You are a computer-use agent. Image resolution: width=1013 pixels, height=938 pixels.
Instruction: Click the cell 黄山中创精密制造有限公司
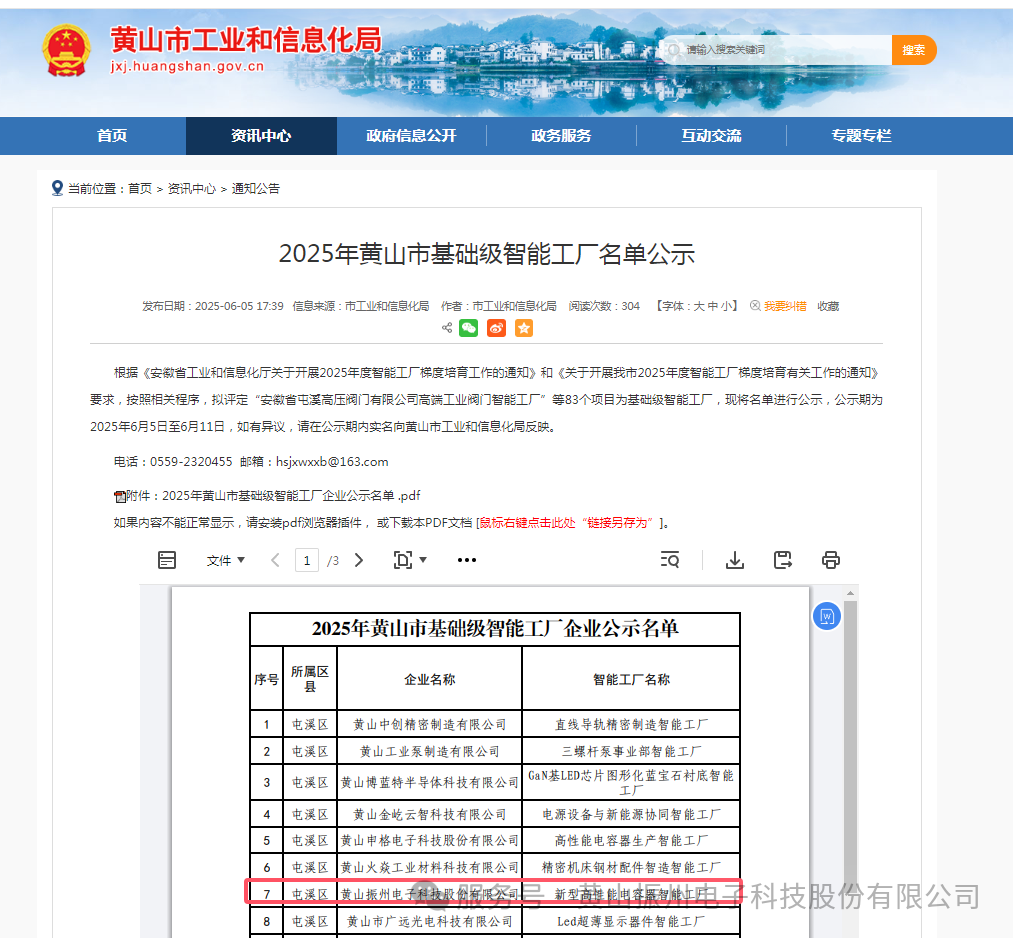(430, 725)
